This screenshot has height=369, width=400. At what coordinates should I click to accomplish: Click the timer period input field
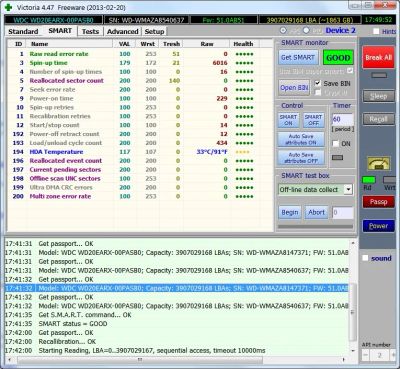(343, 119)
